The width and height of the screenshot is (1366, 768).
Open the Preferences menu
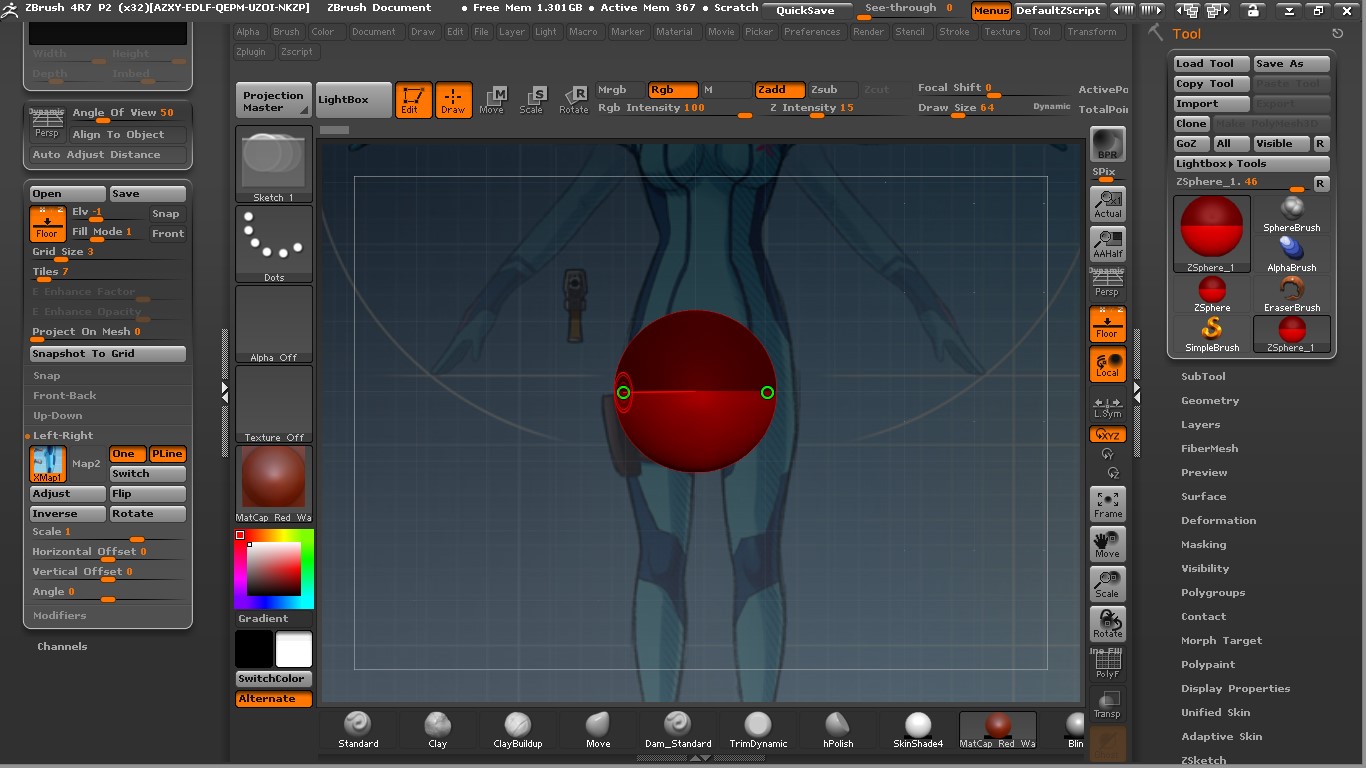(812, 32)
